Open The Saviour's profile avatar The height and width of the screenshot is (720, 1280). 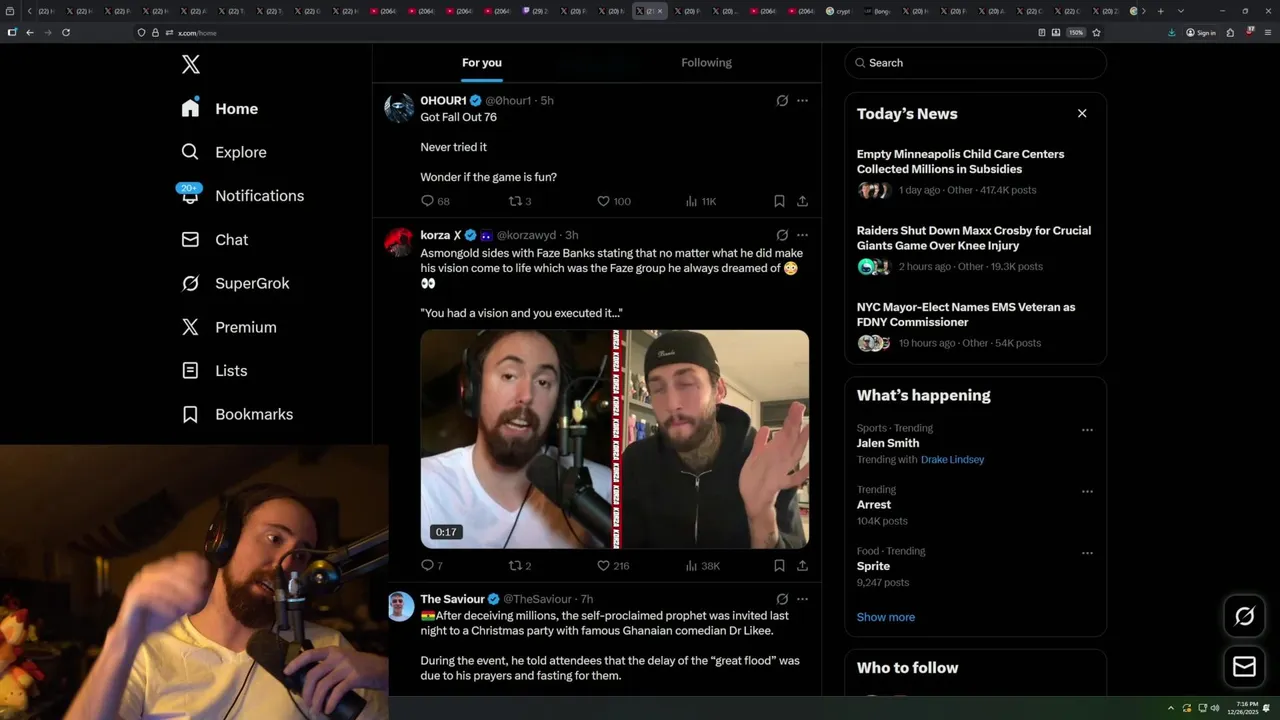(399, 606)
